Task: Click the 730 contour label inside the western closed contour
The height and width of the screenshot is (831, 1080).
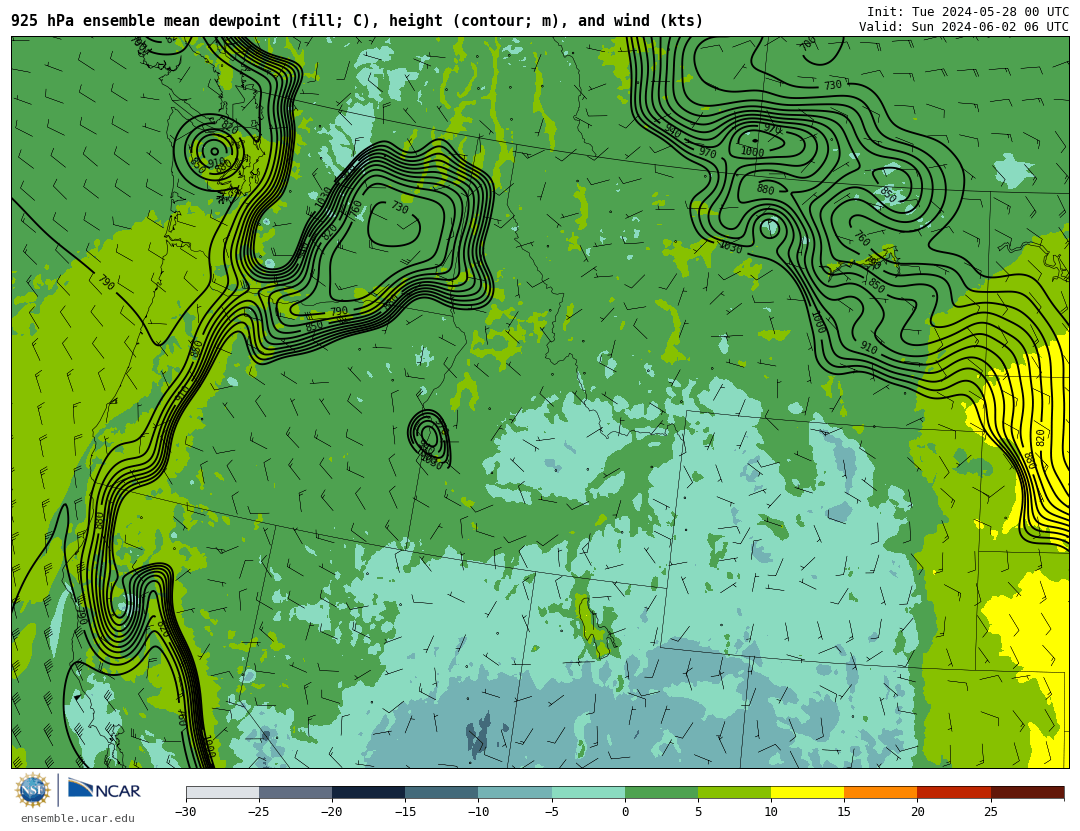Action: click(x=399, y=207)
